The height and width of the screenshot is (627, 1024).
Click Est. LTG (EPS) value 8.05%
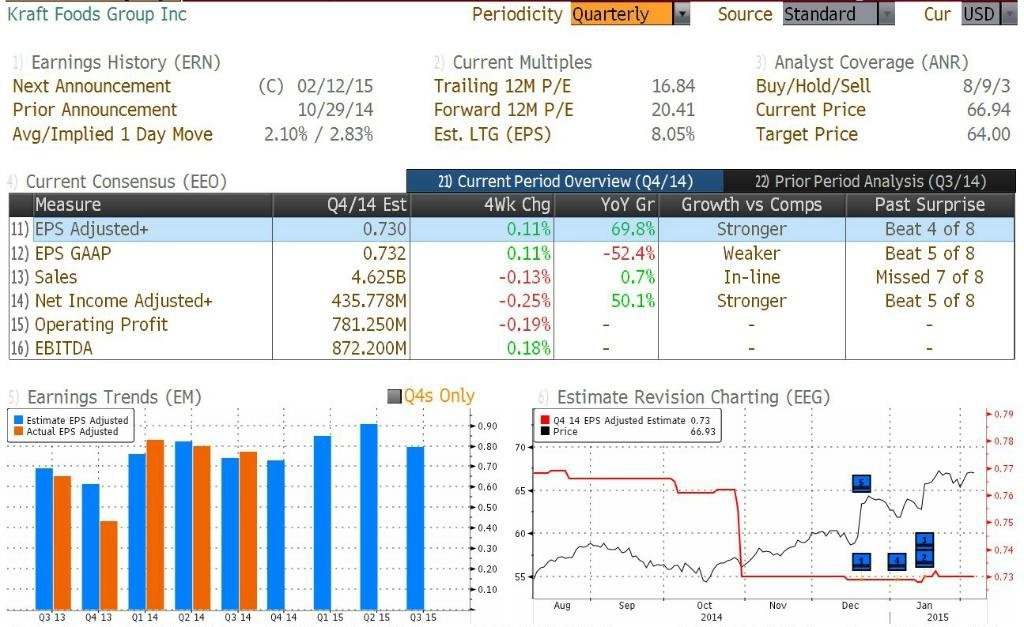pos(673,134)
